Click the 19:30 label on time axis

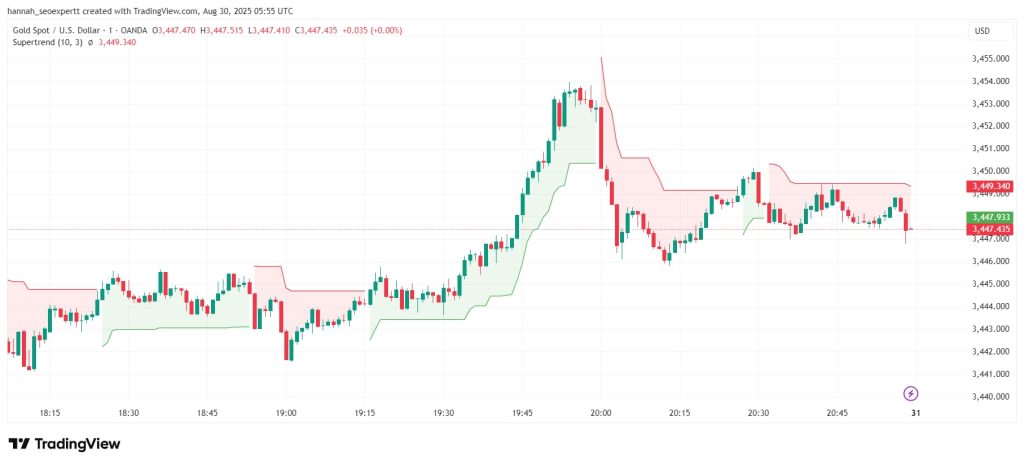pos(443,413)
